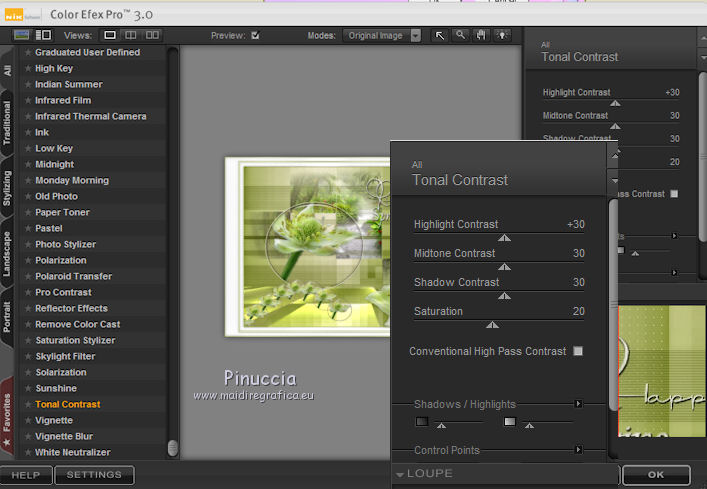Image resolution: width=707 pixels, height=489 pixels.
Task: Toggle the lightbulb background color tool
Action: (502, 35)
